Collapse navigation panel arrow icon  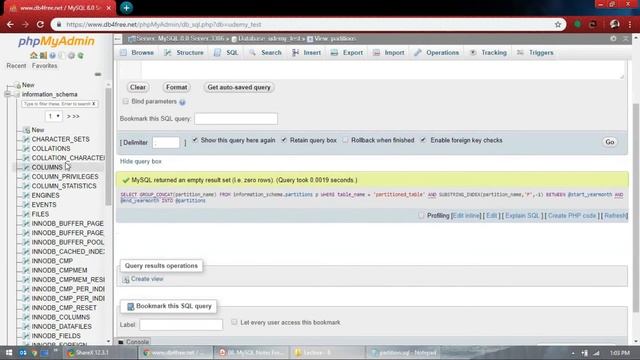point(118,39)
